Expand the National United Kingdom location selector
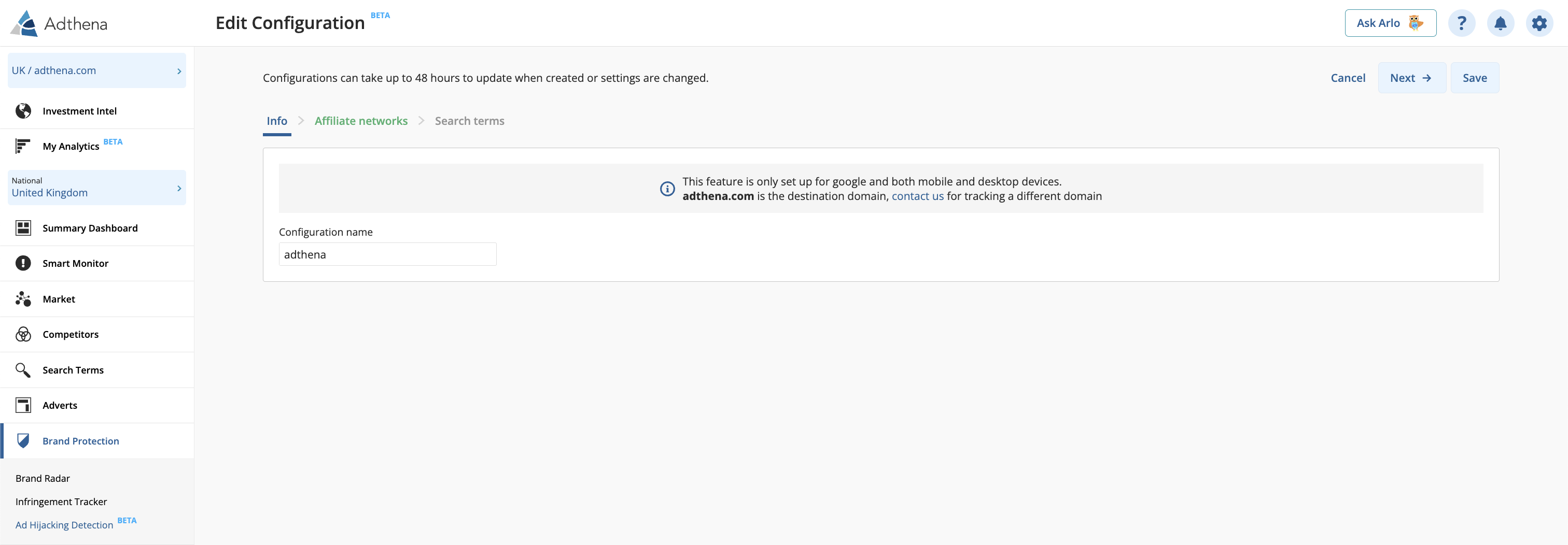This screenshot has height=545, width=1568. [x=97, y=188]
